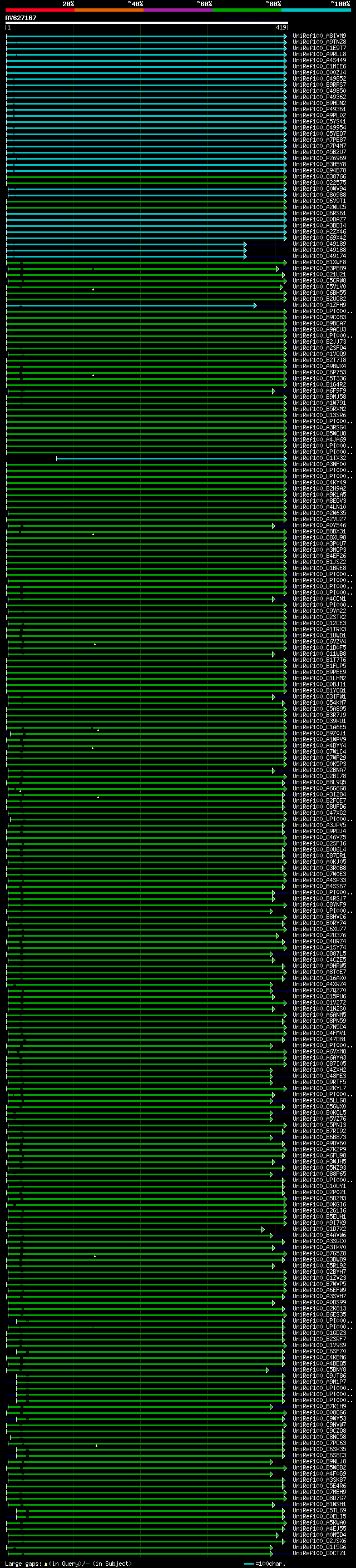Click the red 20% identity legend segment
Viewport: 356px width, 1568px height.
[x=39, y=10]
